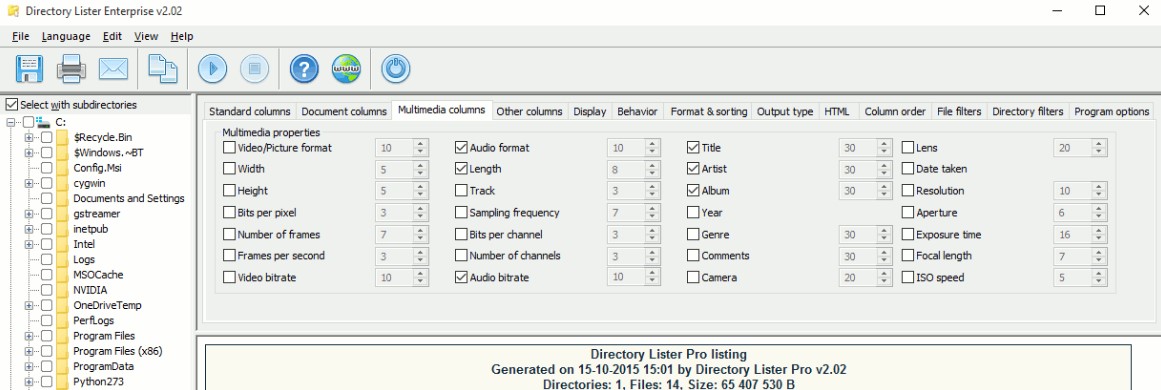1161x390 pixels.
Task: Uncheck the Title column checkbox
Action: (x=693, y=147)
